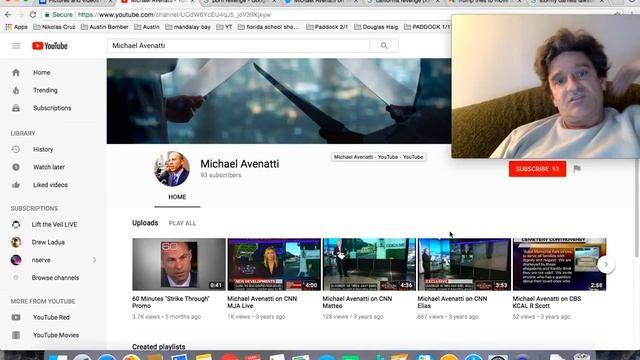Image resolution: width=640 pixels, height=360 pixels.
Task: Click the Uploads section heading
Action: tap(145, 223)
